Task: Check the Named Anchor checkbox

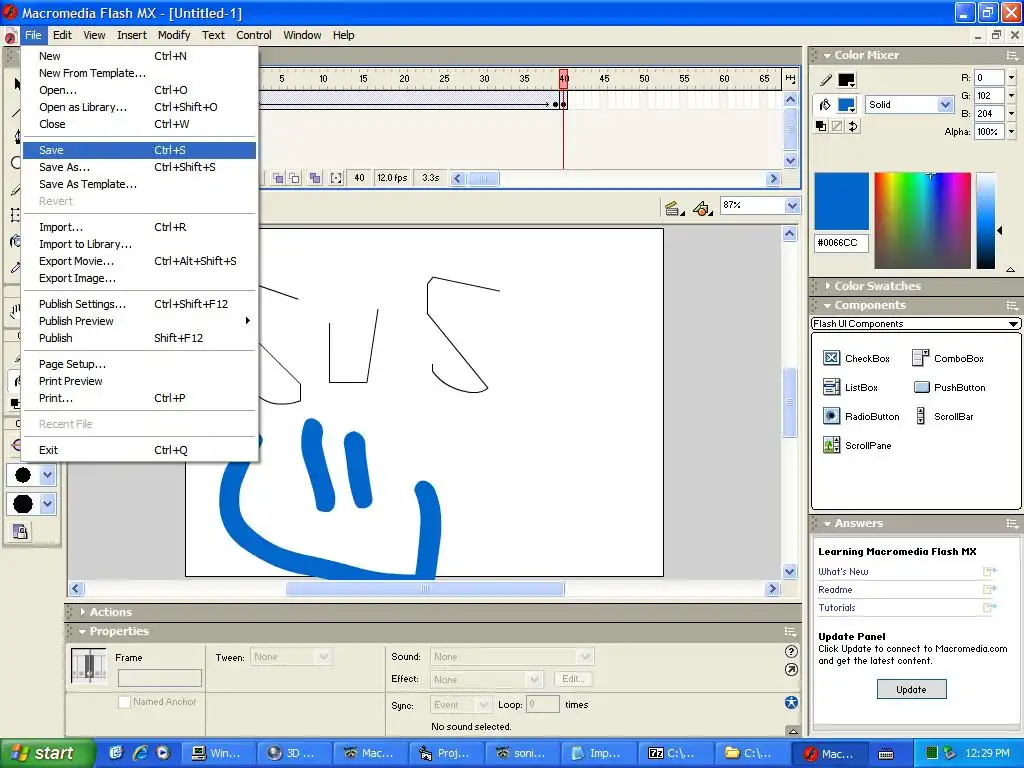Action: point(124,702)
